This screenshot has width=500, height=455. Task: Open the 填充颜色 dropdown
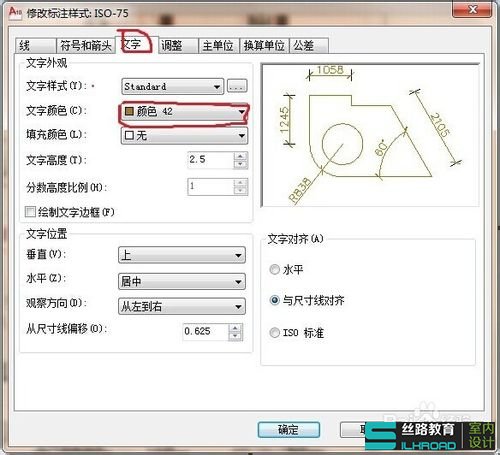[184, 136]
